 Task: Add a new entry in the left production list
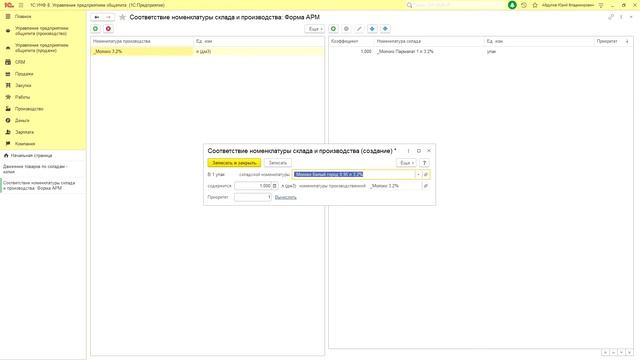click(x=96, y=29)
